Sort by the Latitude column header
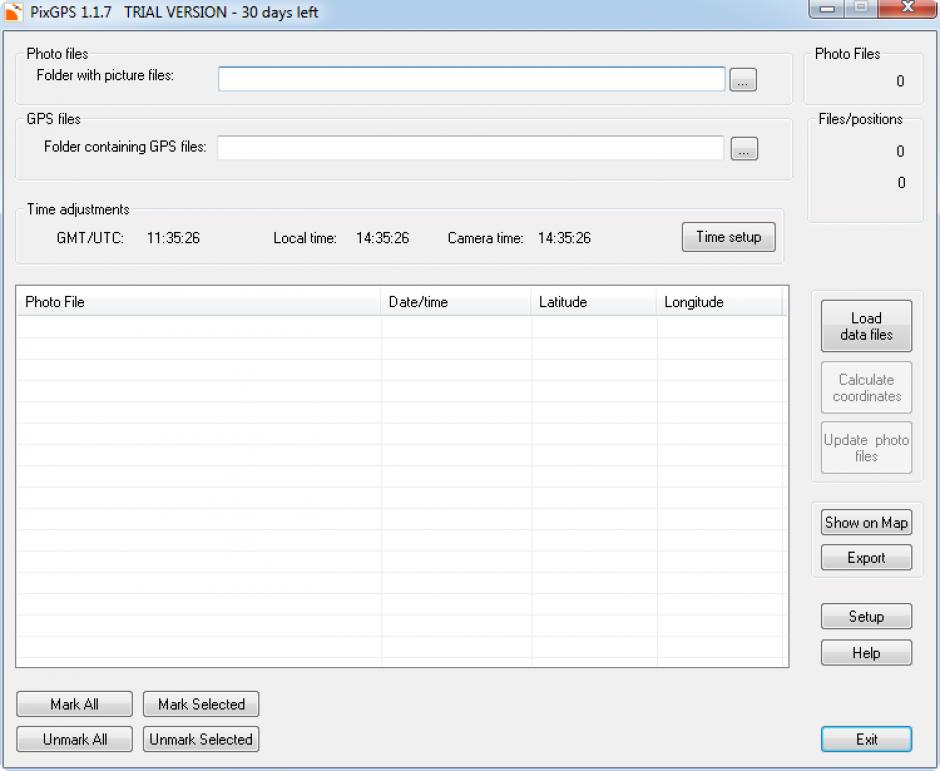This screenshot has width=940, height=771. [x=593, y=302]
